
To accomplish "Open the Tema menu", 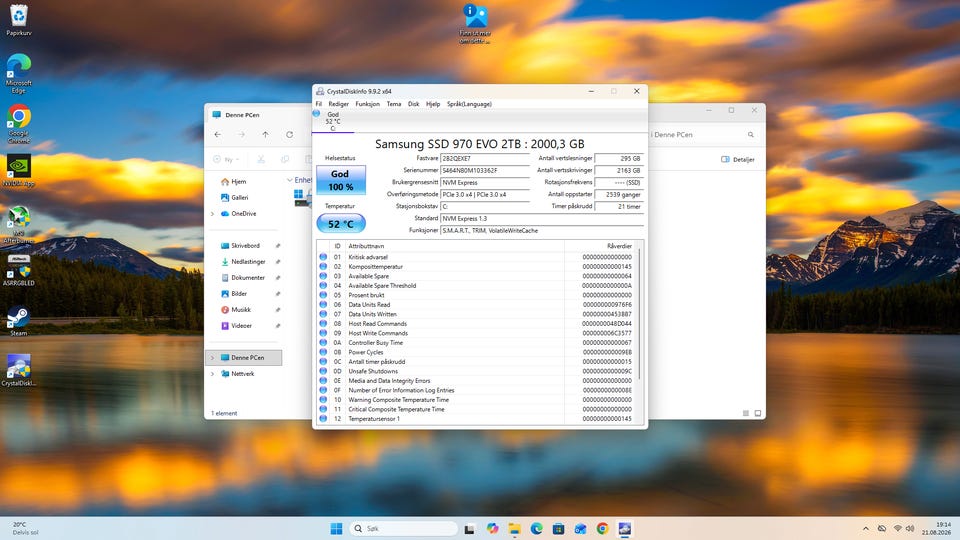I will point(394,104).
